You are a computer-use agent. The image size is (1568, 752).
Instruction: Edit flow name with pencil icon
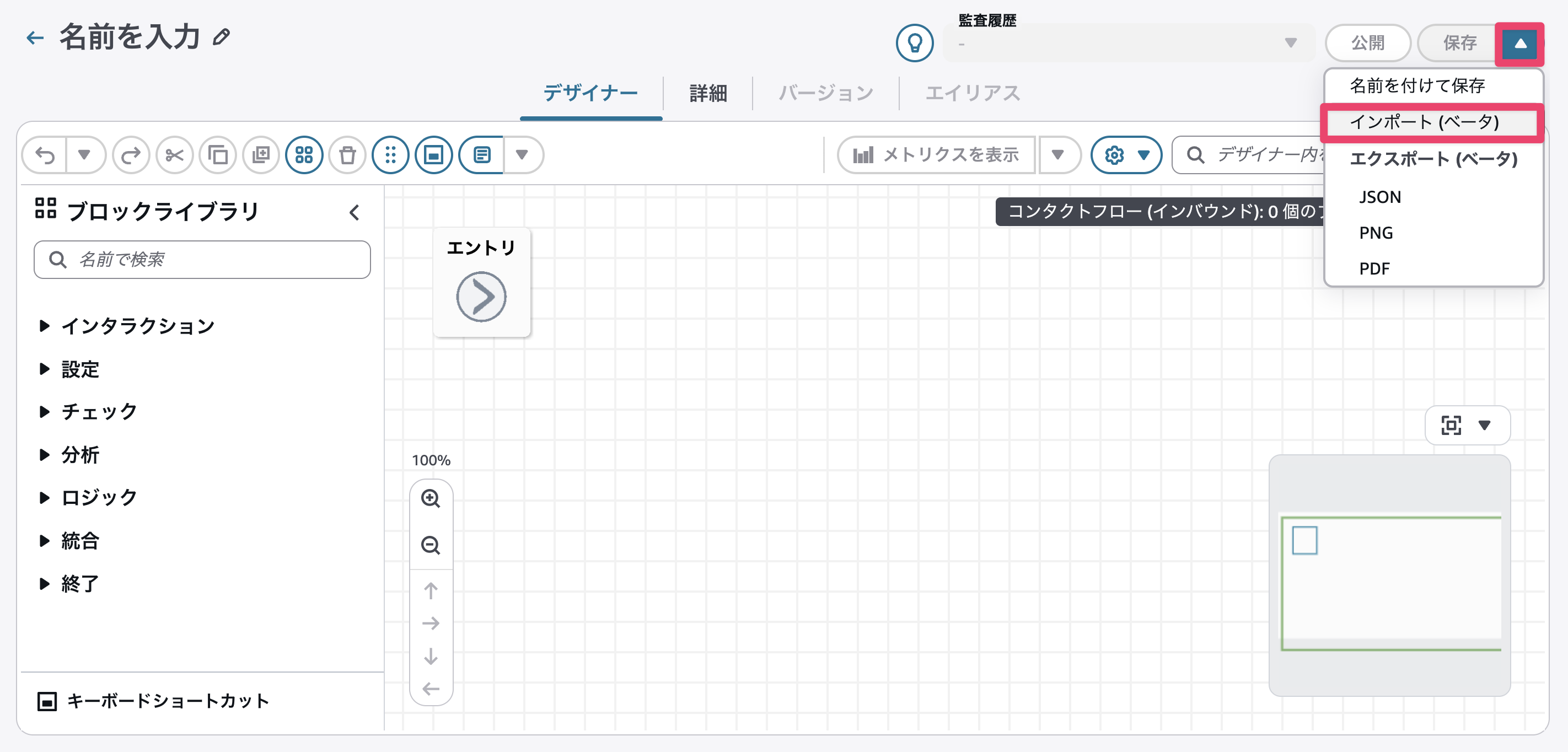tap(222, 37)
